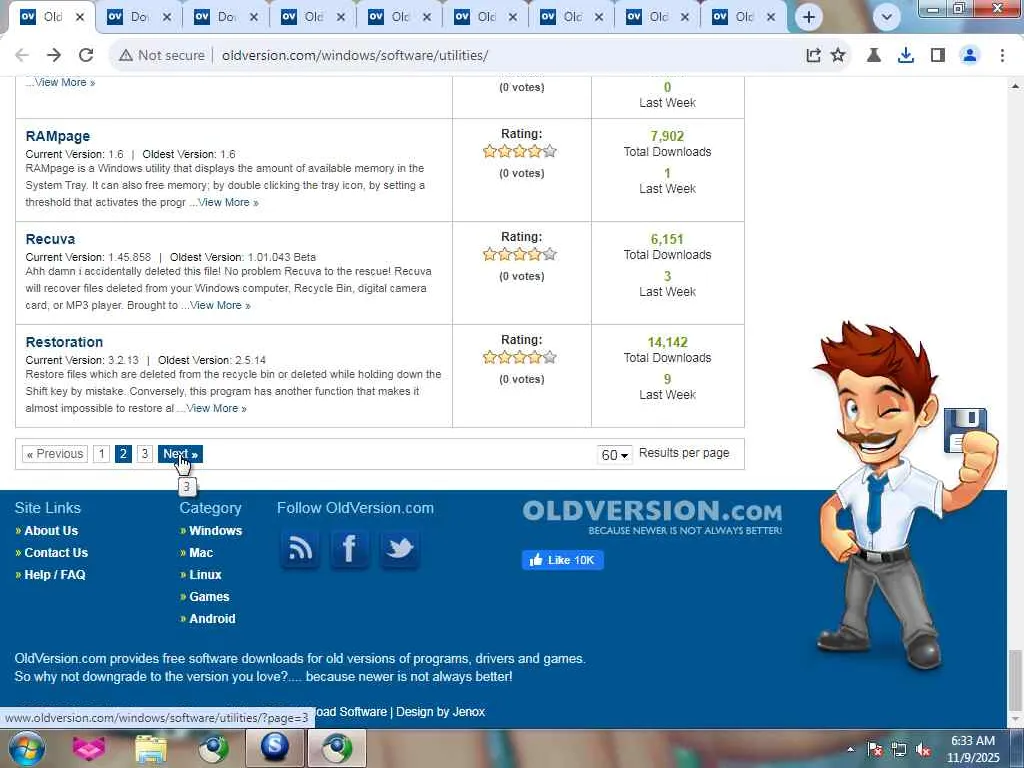
Task: Open Windows Explorer folder in taskbar
Action: 151,748
